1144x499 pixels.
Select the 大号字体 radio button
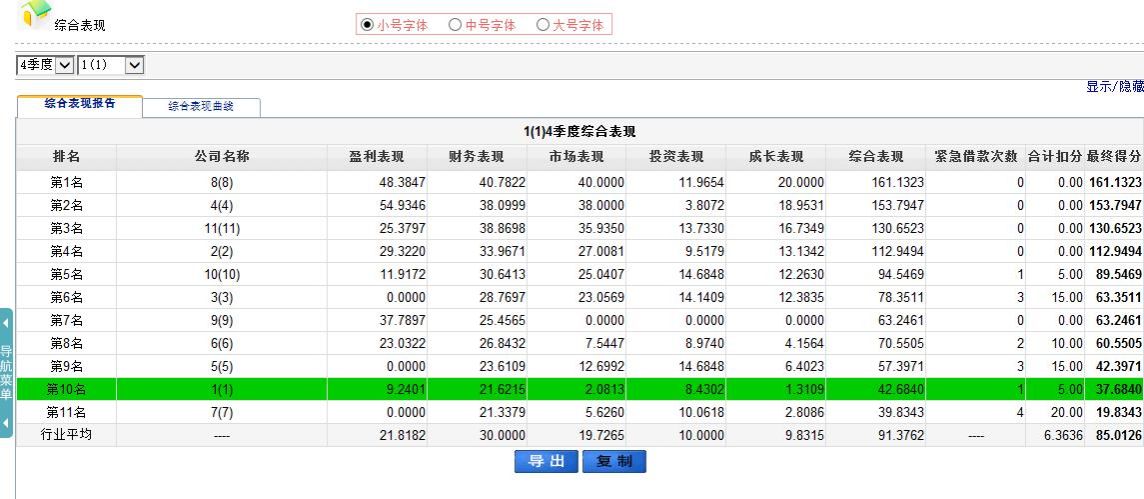(x=543, y=25)
